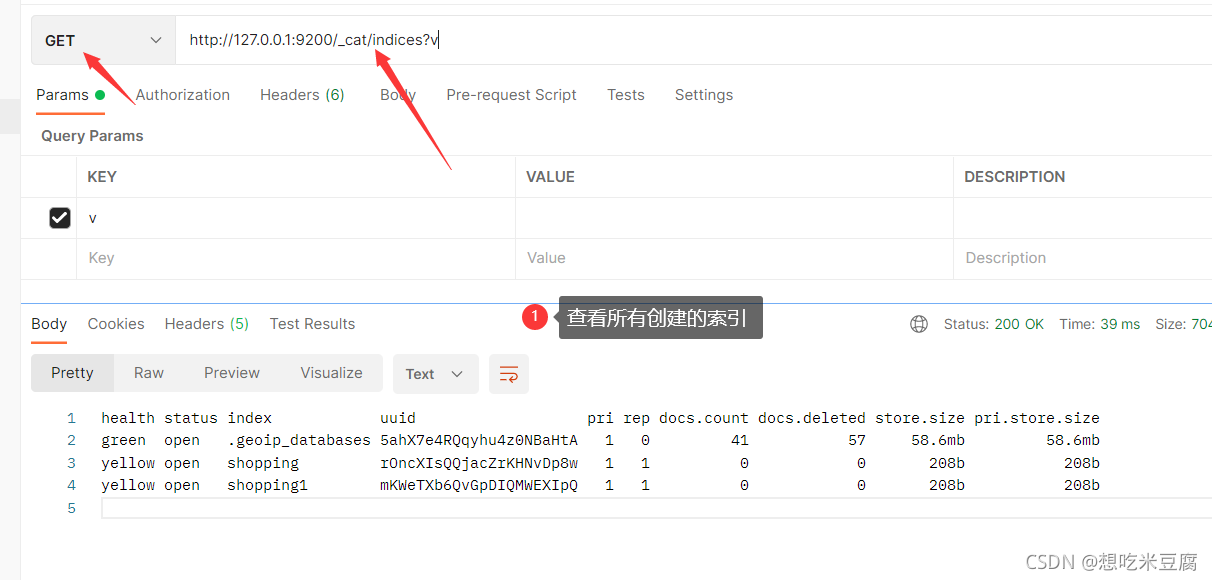Select the Visualize view button
This screenshot has width=1212, height=580.
[x=331, y=373]
